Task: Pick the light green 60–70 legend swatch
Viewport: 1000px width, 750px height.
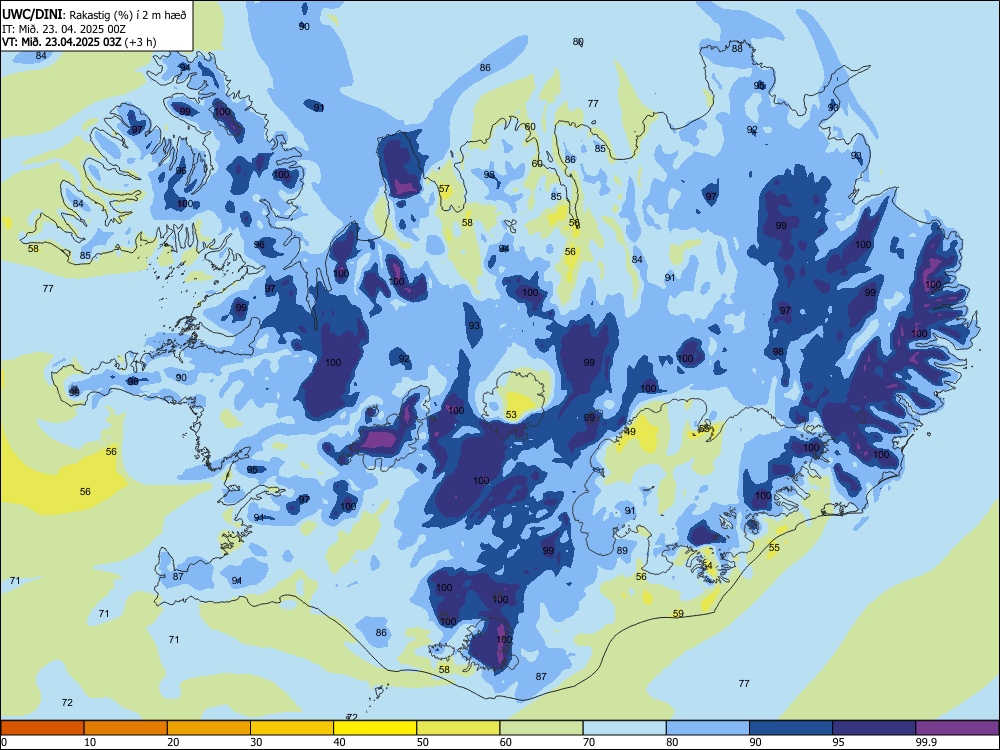Action: tap(541, 728)
